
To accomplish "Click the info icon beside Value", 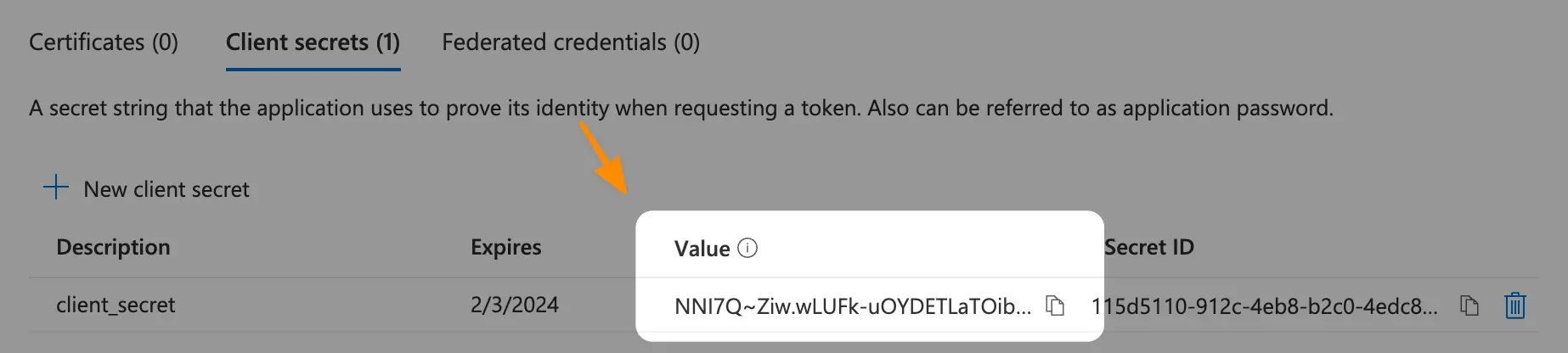I will coord(747,248).
